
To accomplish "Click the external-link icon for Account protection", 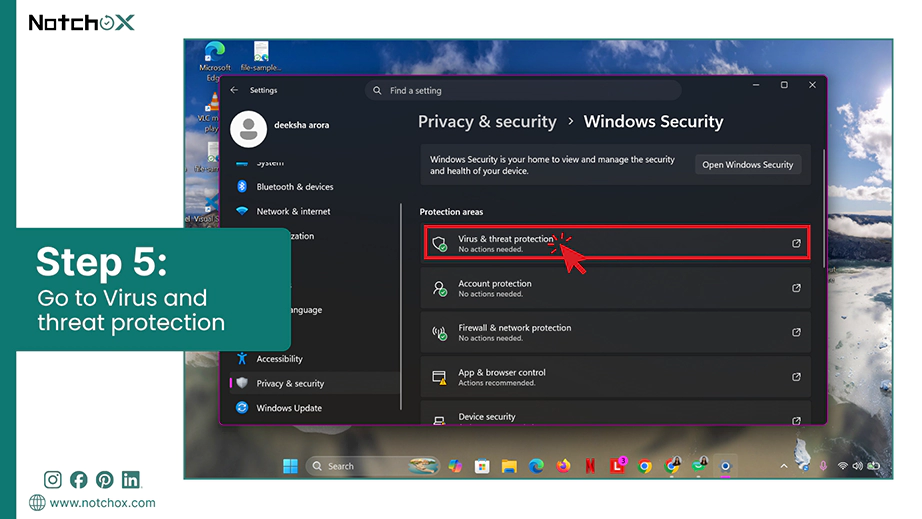I will point(796,288).
